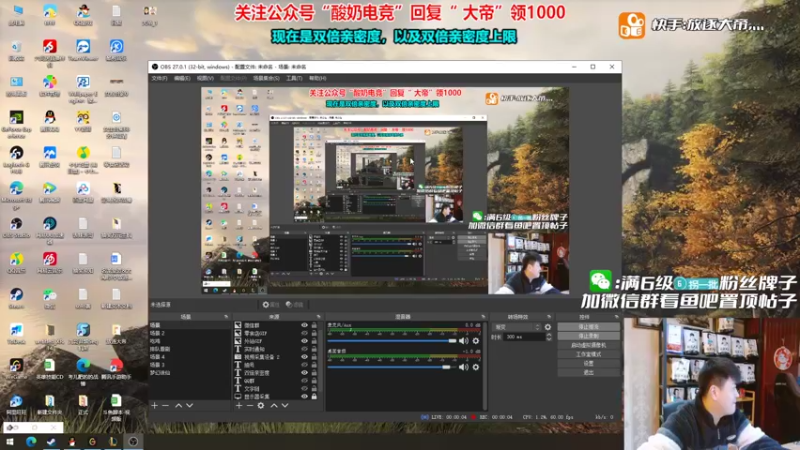Decrease transition duration with down arrow
The width and height of the screenshot is (800, 450).
coord(549,339)
